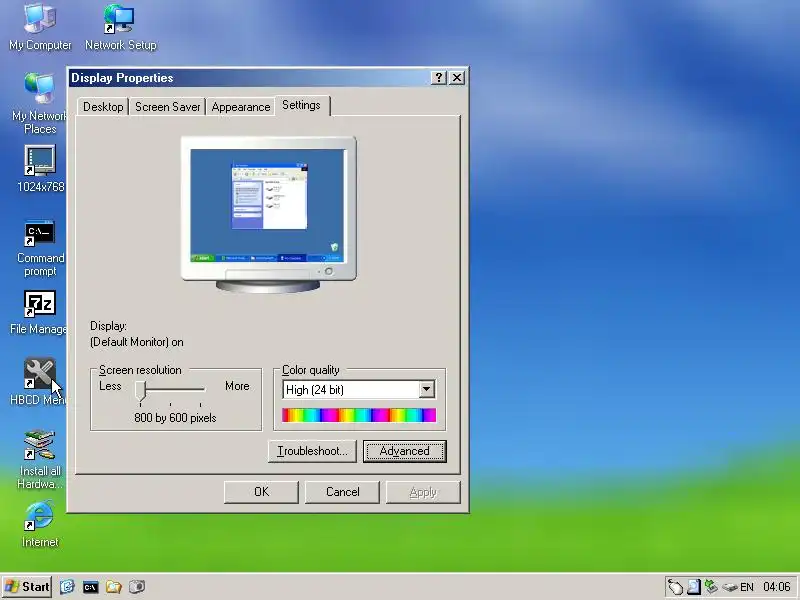
Task: Click the Advanced button
Action: [405, 452]
